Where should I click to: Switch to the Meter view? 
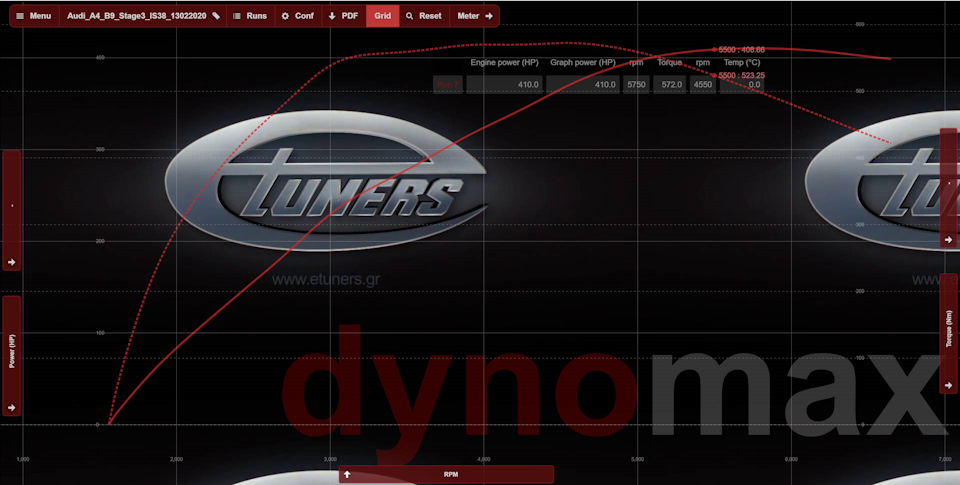[474, 16]
